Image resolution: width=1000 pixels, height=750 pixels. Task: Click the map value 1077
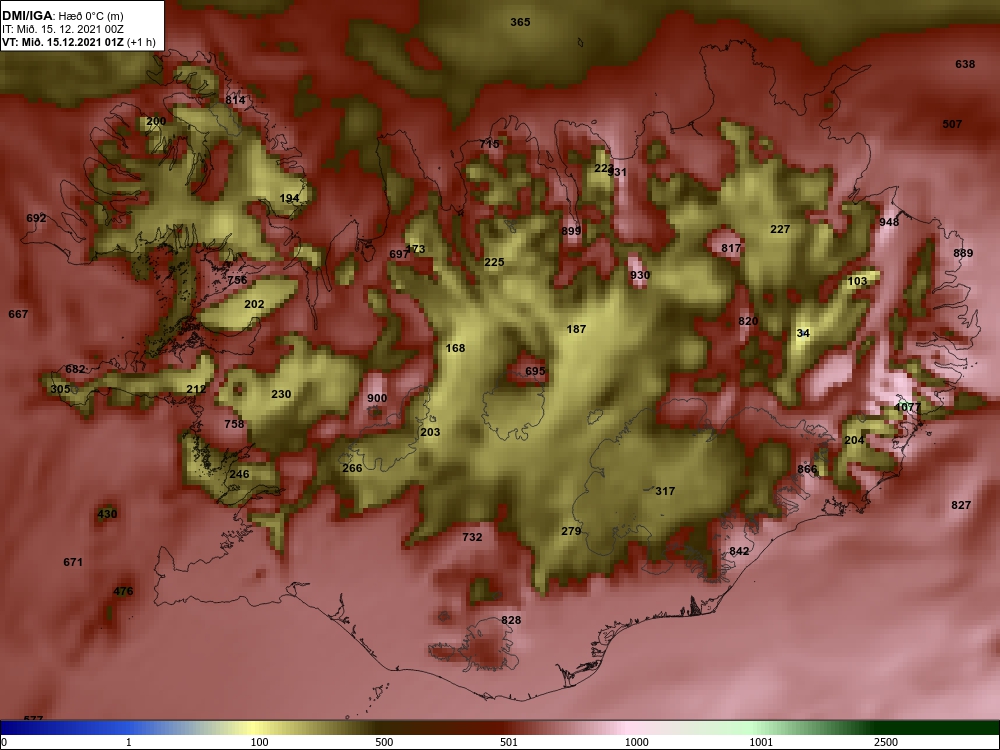coord(908,408)
